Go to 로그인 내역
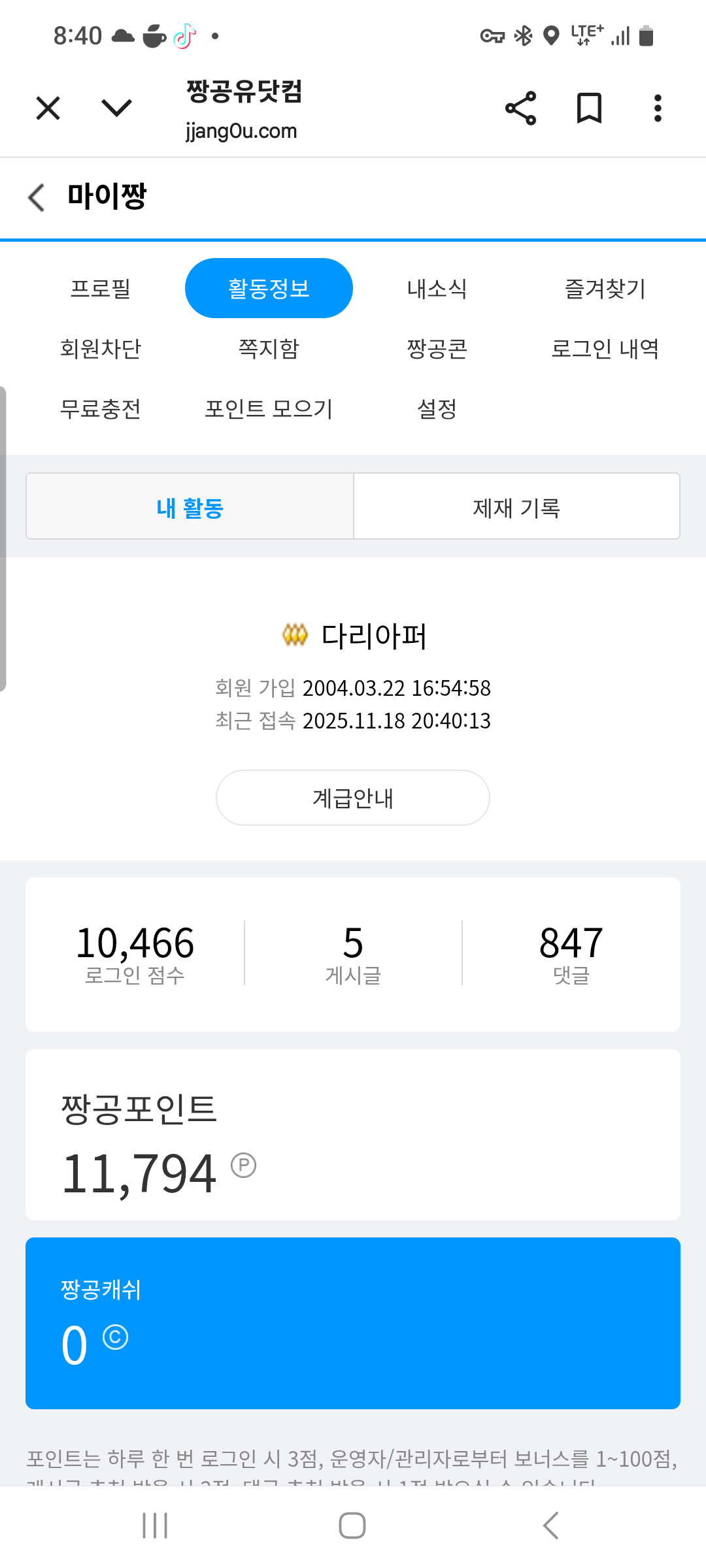The height and width of the screenshot is (1568, 706). (x=605, y=348)
